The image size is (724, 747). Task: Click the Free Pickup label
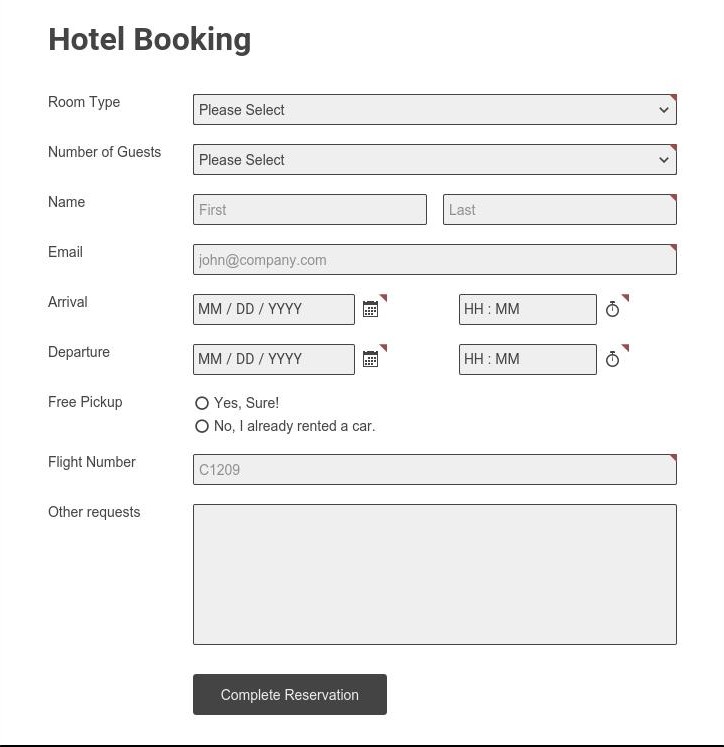click(x=85, y=402)
